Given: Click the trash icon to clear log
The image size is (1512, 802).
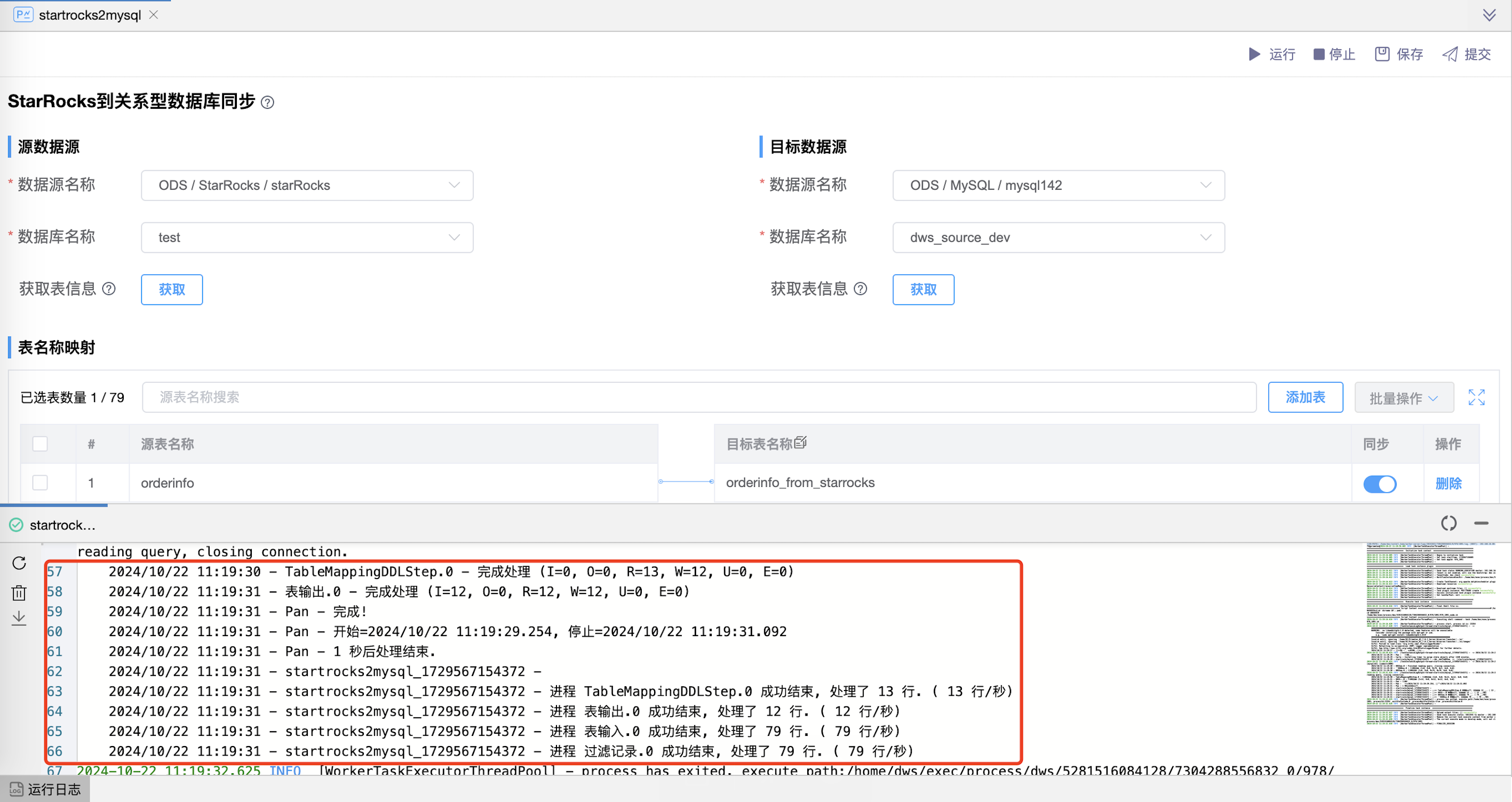Looking at the screenshot, I should 19,593.
